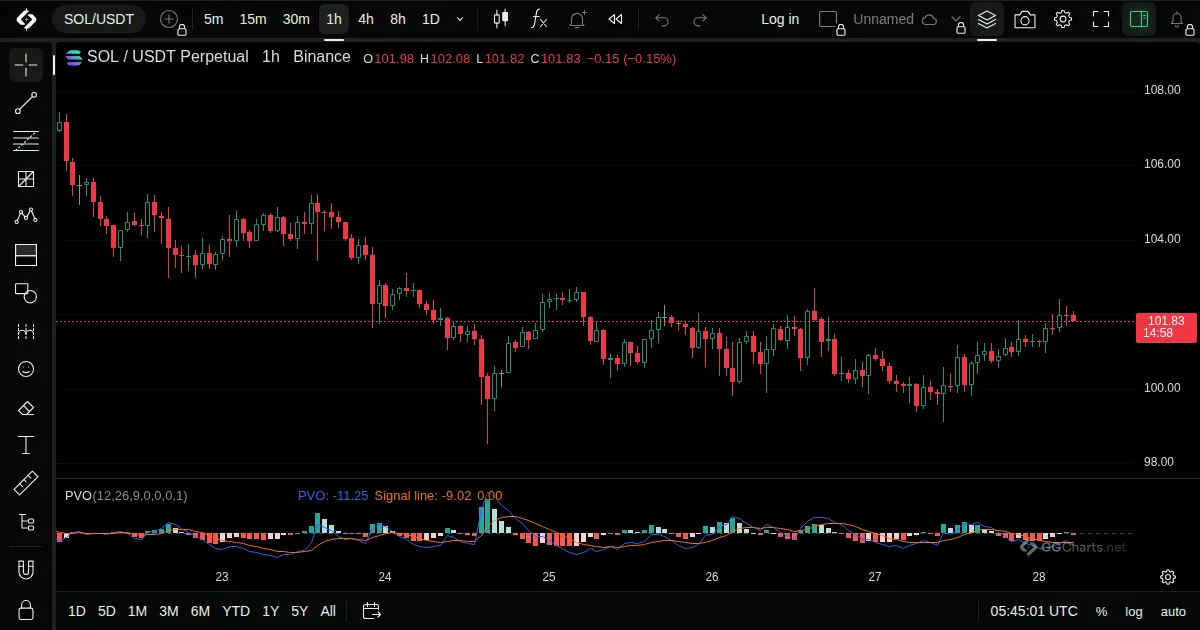The image size is (1200, 630).
Task: Open axis settings gear at bottom right
Action: click(x=1167, y=577)
